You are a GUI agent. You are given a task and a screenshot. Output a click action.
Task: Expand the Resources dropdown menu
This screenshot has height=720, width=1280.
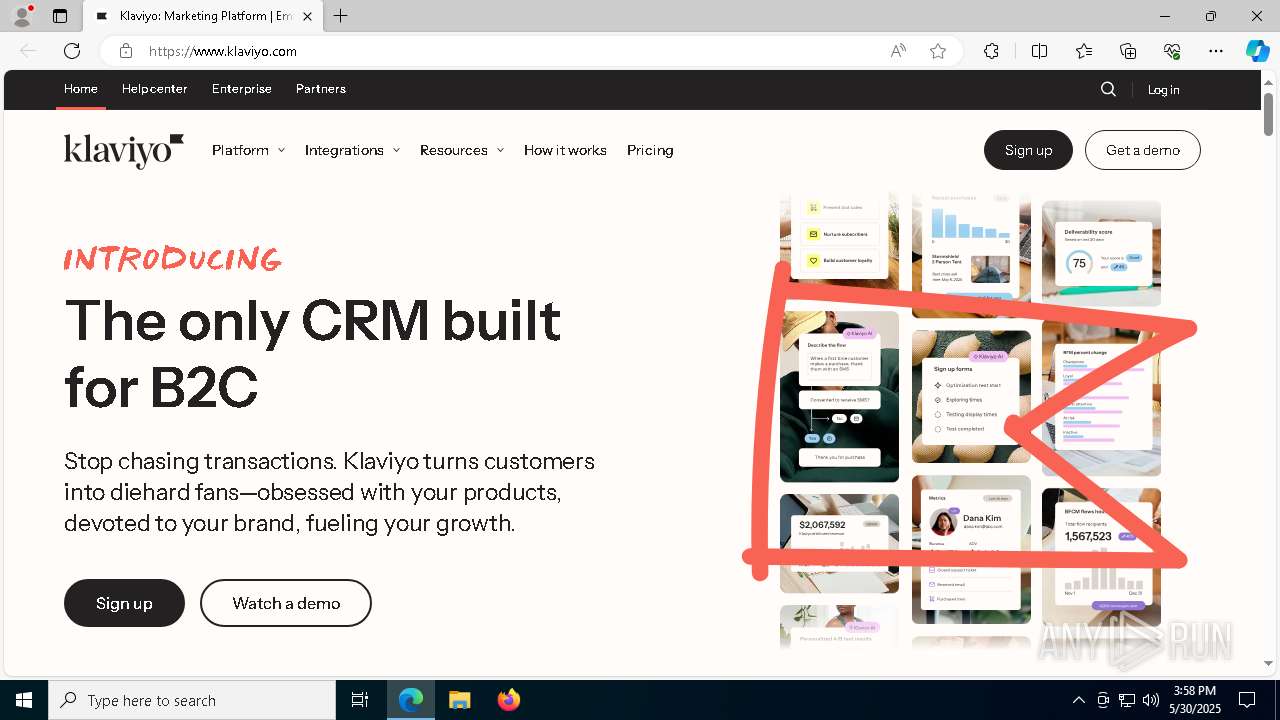462,150
